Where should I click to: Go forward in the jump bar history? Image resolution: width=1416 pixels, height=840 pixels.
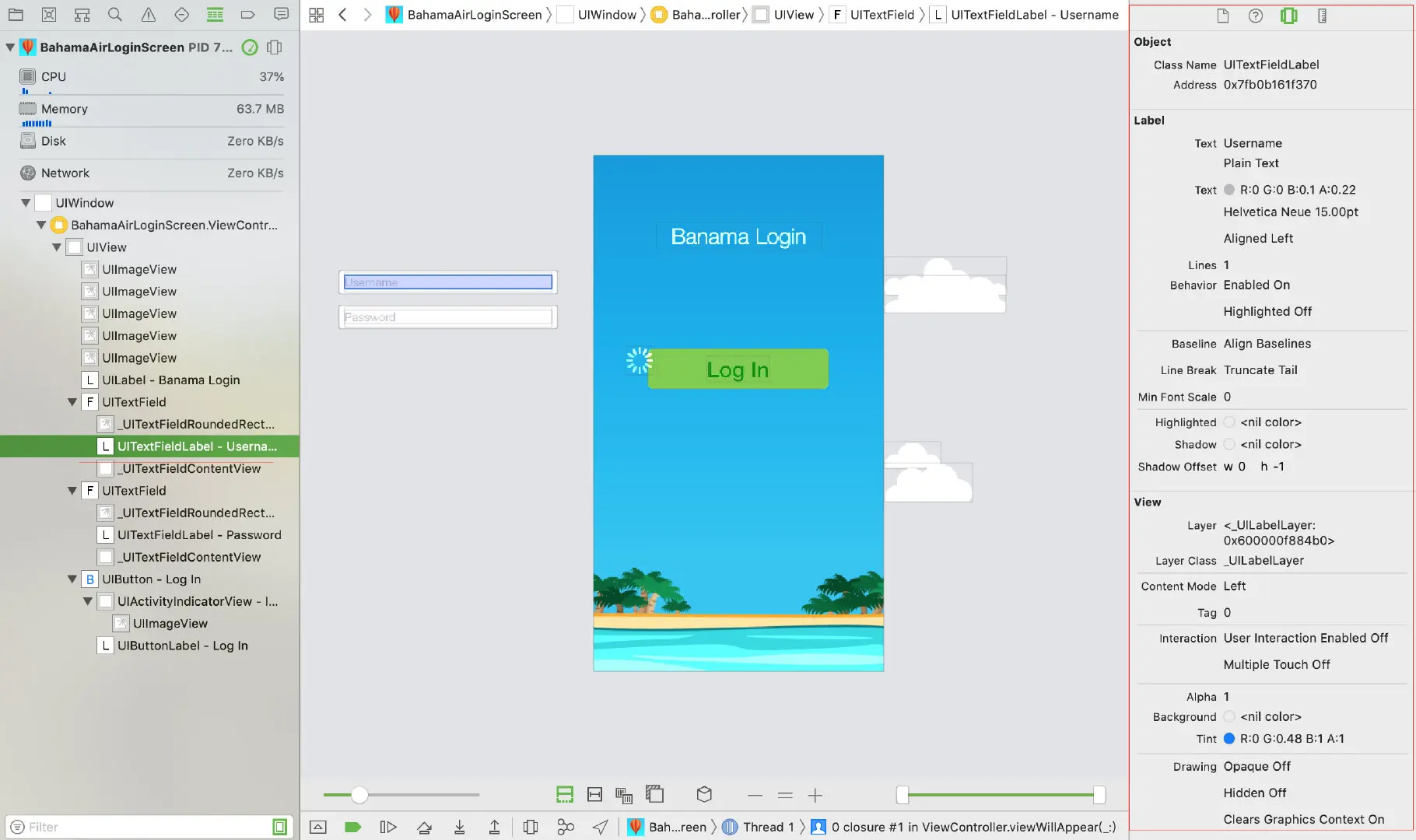point(367,15)
